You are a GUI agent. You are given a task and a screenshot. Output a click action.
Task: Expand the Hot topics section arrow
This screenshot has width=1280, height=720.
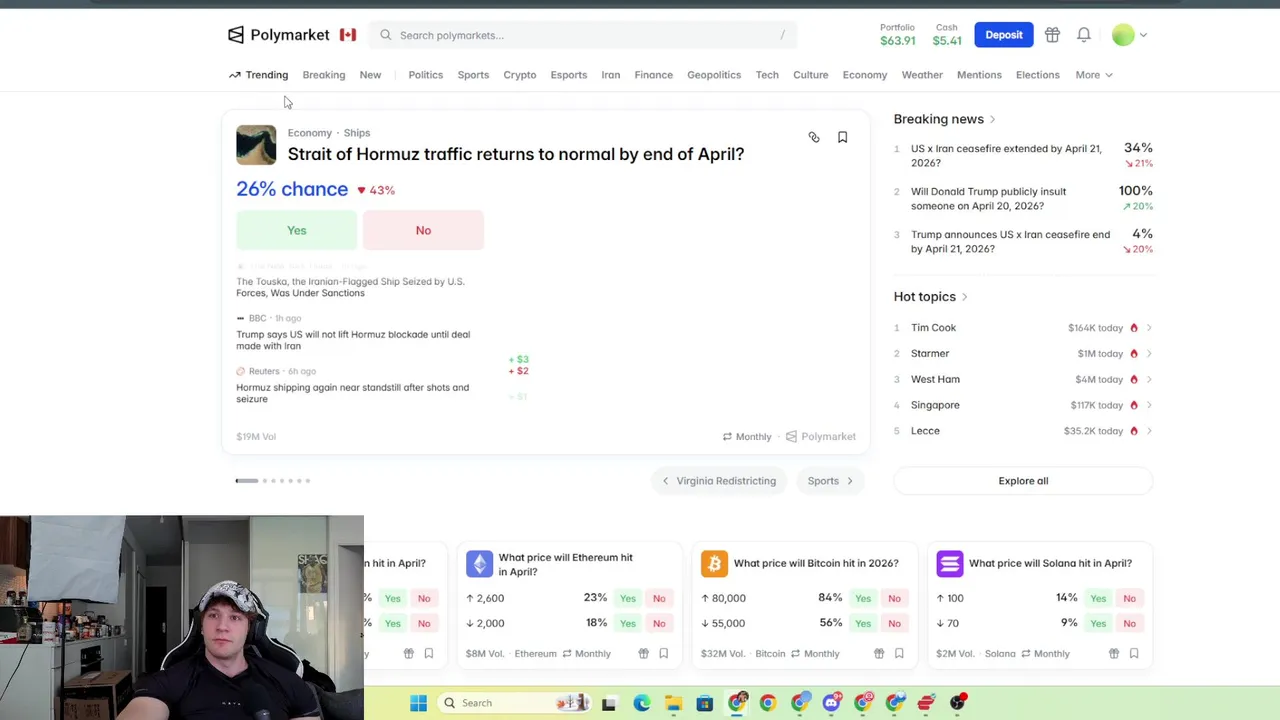coord(964,297)
